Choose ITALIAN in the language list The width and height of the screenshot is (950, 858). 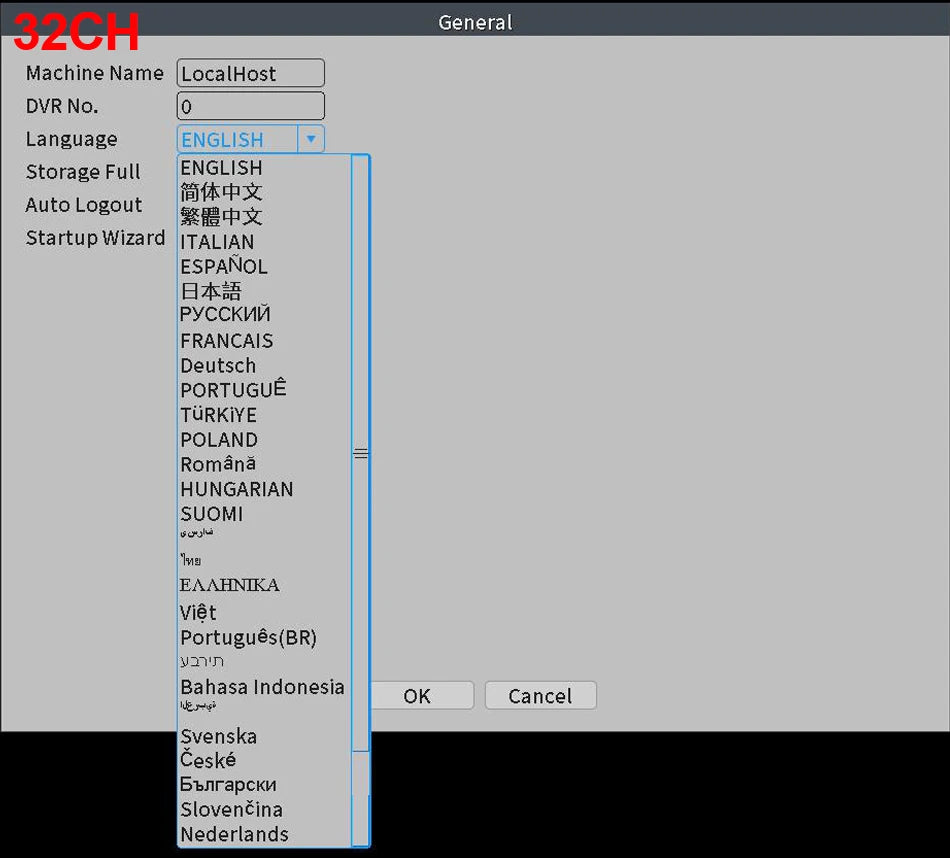coord(217,242)
